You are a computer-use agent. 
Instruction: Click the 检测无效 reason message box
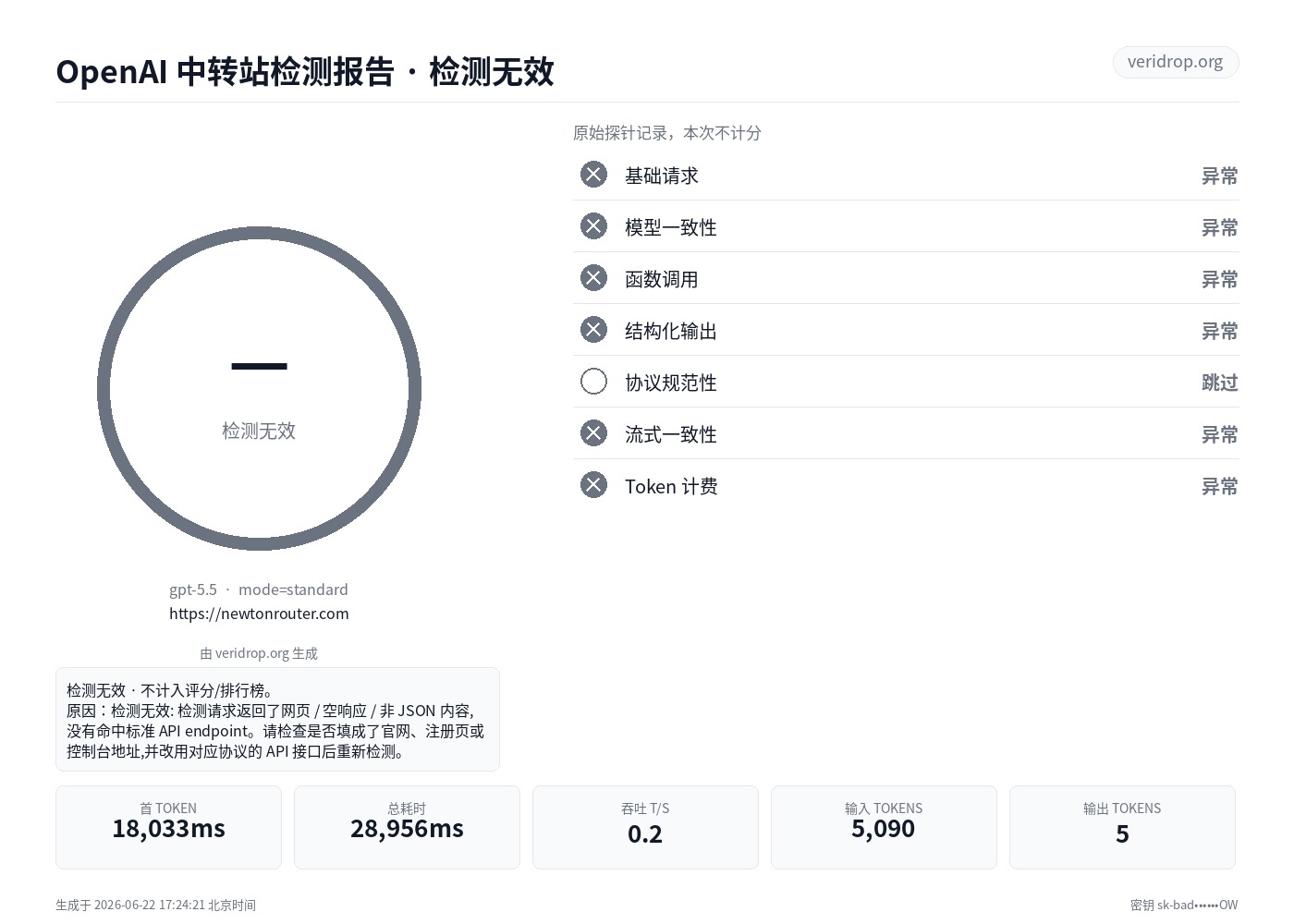277,719
